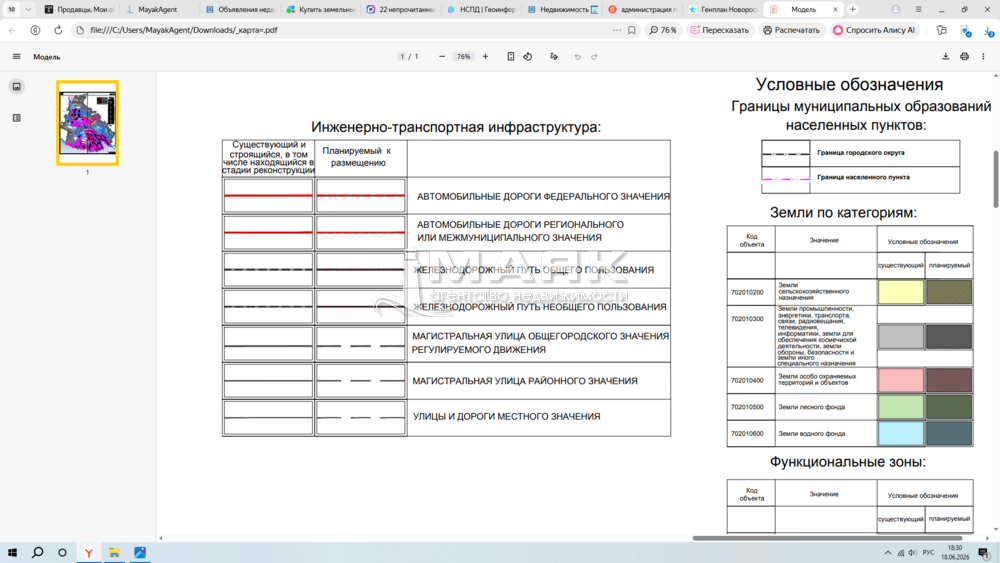Expand the tab list chevron

click(28, 10)
